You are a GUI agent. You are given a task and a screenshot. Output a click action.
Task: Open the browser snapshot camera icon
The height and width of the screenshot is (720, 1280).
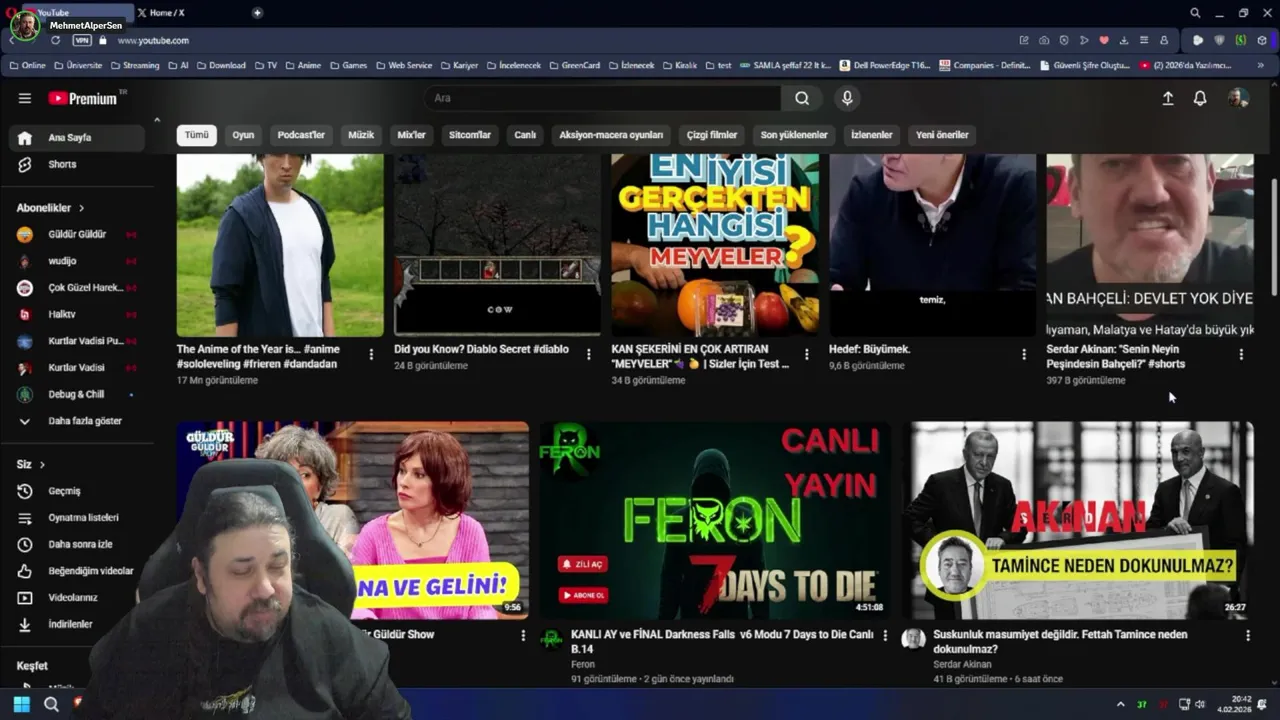tap(1044, 40)
